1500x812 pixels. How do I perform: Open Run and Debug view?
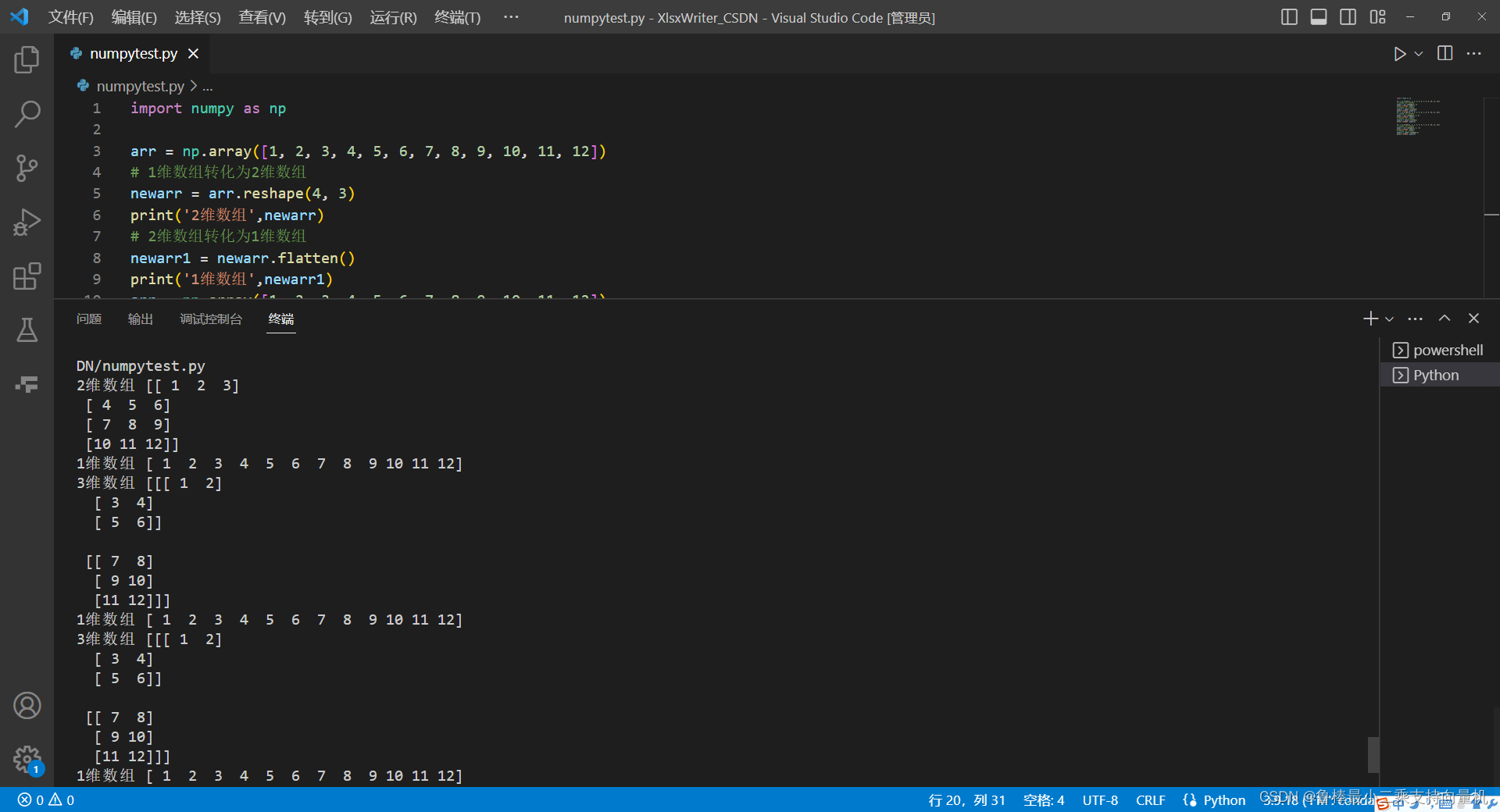pyautogui.click(x=27, y=223)
